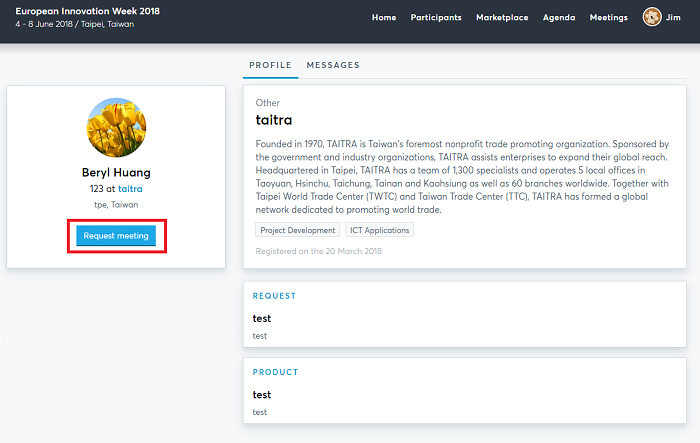Click Jim's avatar icon in header
This screenshot has height=443, width=700.
click(652, 17)
